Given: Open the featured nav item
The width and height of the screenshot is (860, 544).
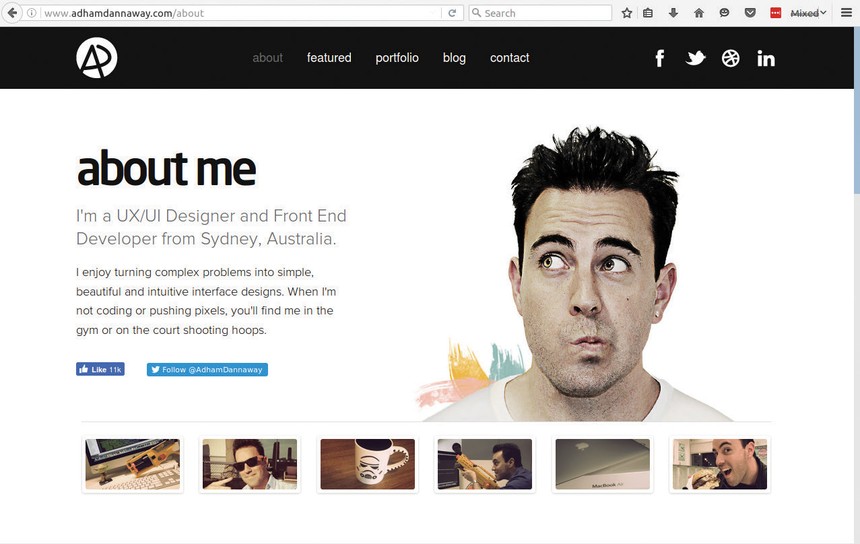Looking at the screenshot, I should point(329,58).
